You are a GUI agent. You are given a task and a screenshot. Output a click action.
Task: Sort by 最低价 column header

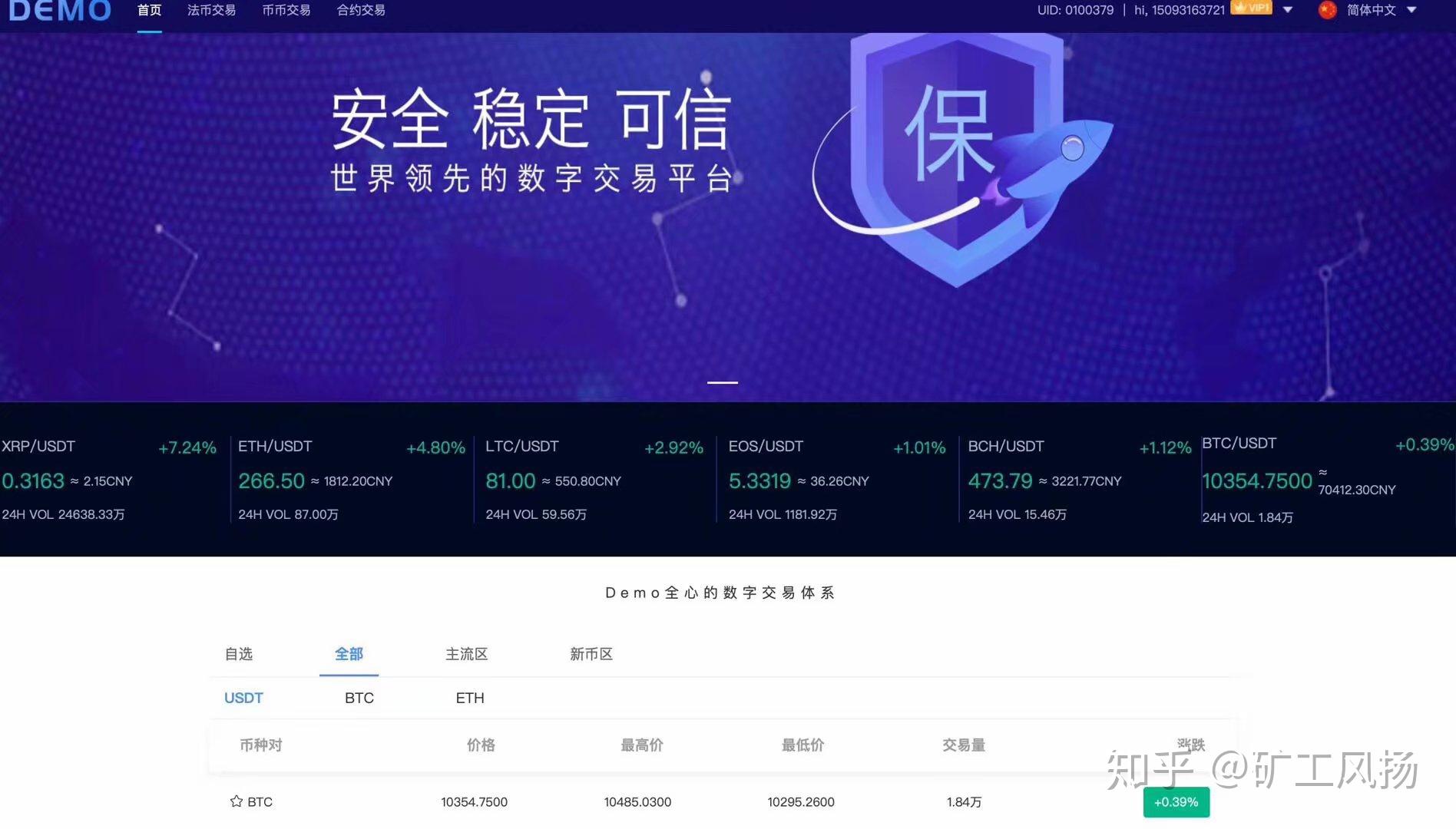[802, 745]
